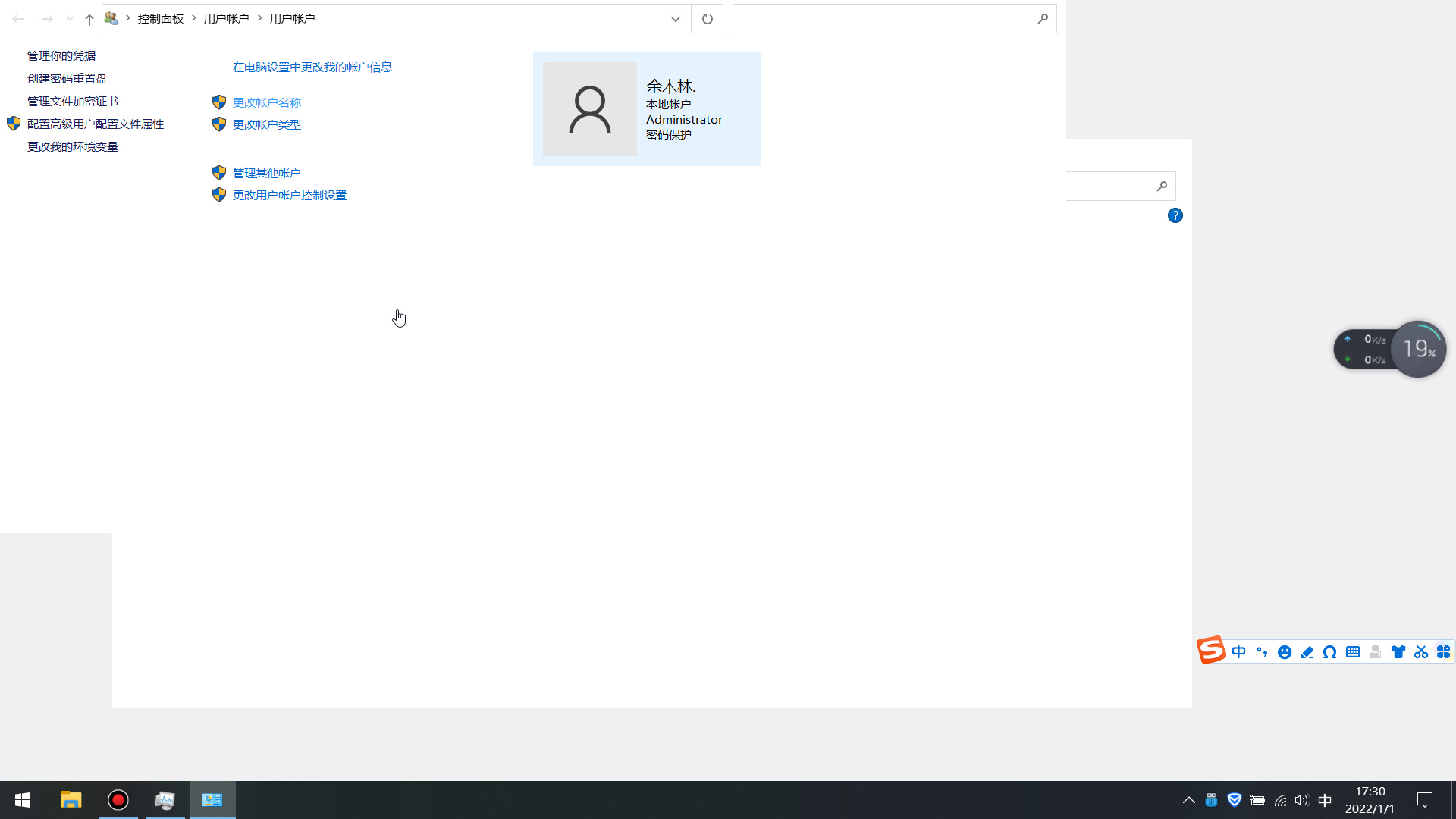The image size is (1456, 819).
Task: Open the Sogou emoji face icon
Action: point(1284,652)
